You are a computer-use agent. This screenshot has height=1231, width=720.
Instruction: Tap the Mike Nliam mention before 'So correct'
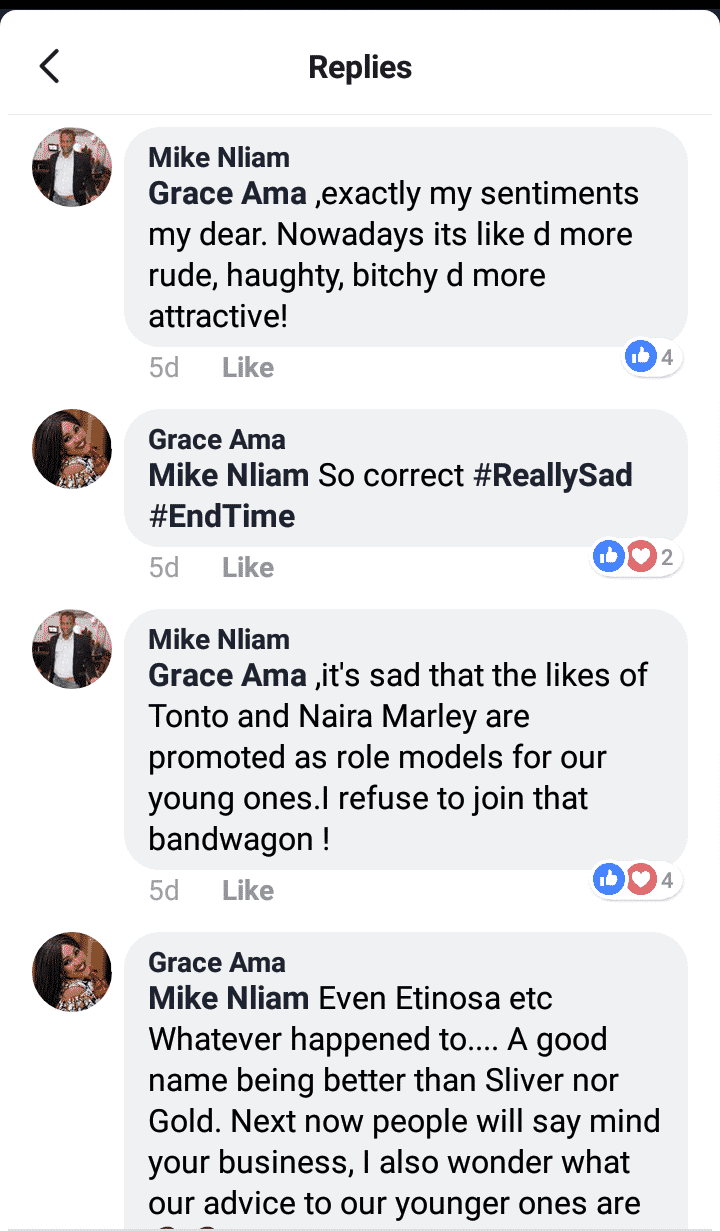pyautogui.click(x=228, y=475)
